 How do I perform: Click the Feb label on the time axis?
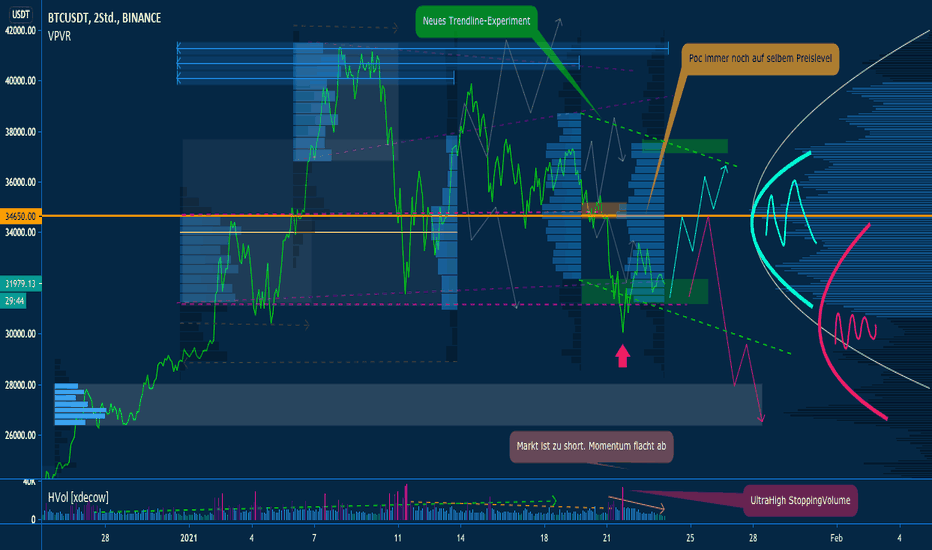tap(836, 538)
